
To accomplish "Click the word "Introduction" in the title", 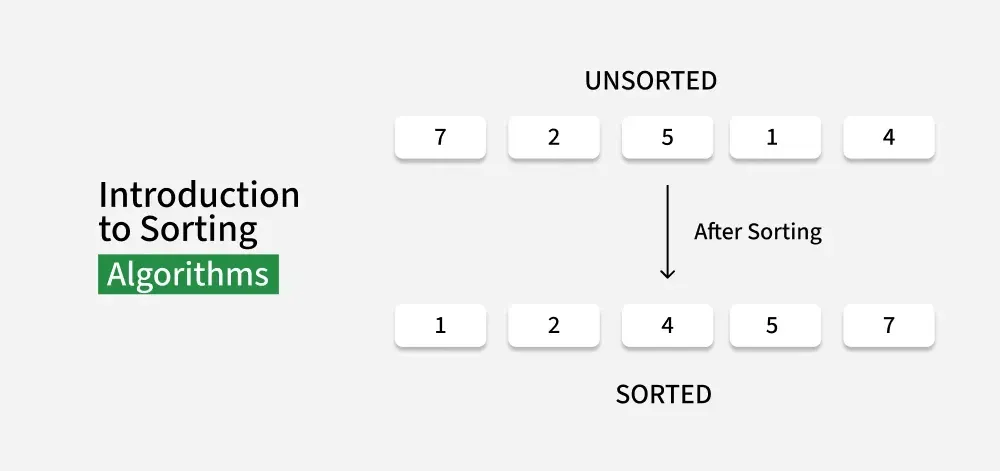I will [199, 194].
